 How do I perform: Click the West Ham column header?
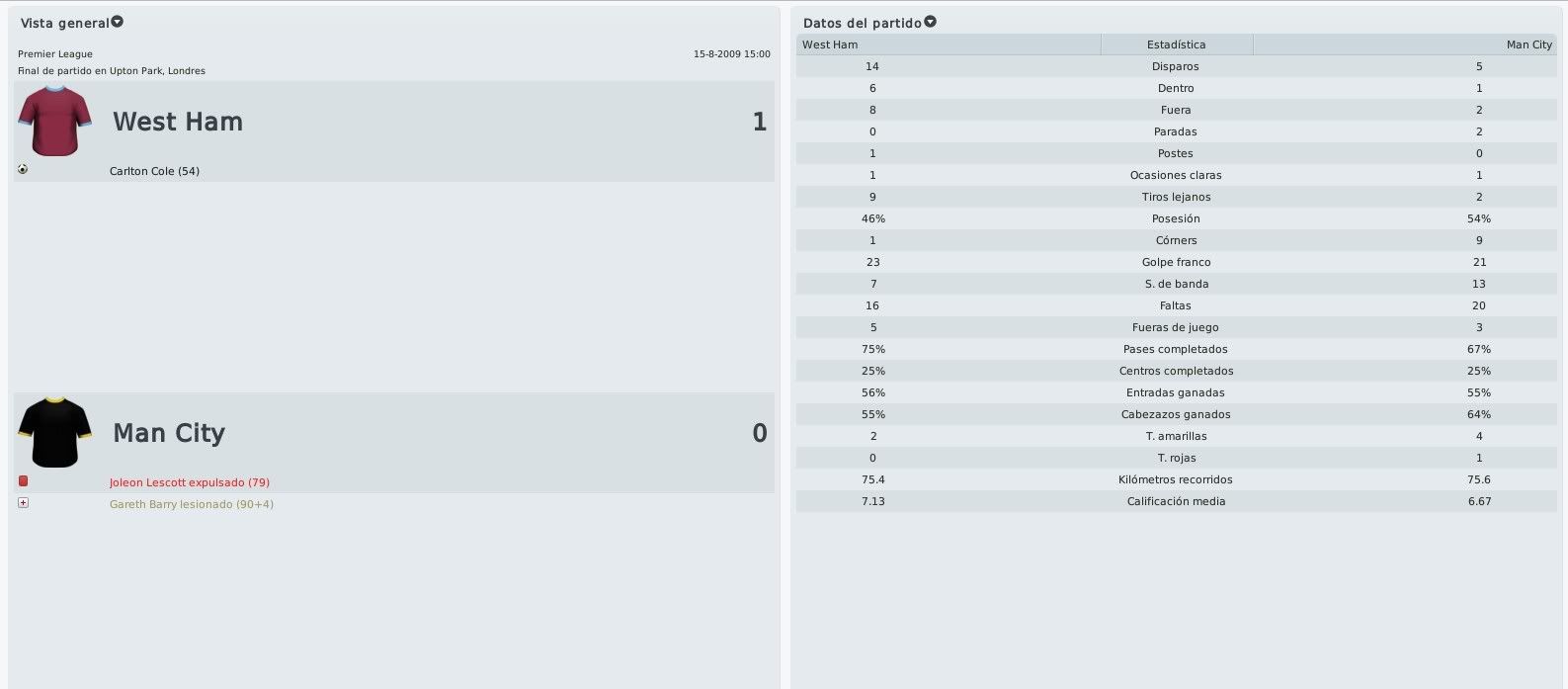coord(949,44)
